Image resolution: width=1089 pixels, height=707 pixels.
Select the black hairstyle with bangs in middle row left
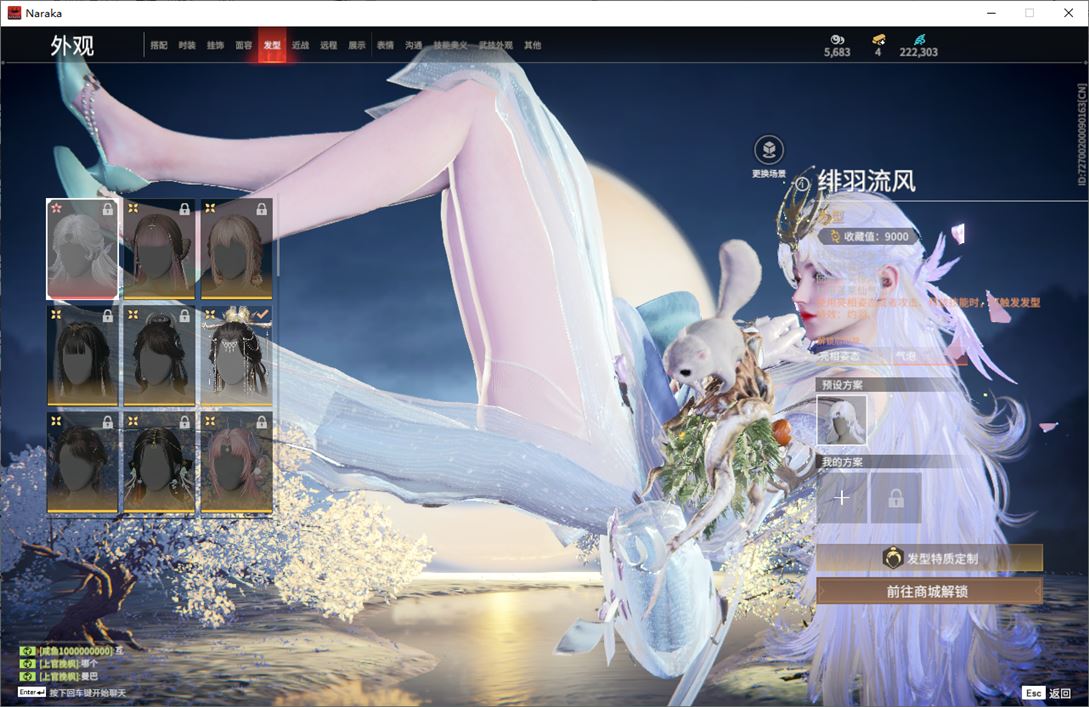click(82, 356)
